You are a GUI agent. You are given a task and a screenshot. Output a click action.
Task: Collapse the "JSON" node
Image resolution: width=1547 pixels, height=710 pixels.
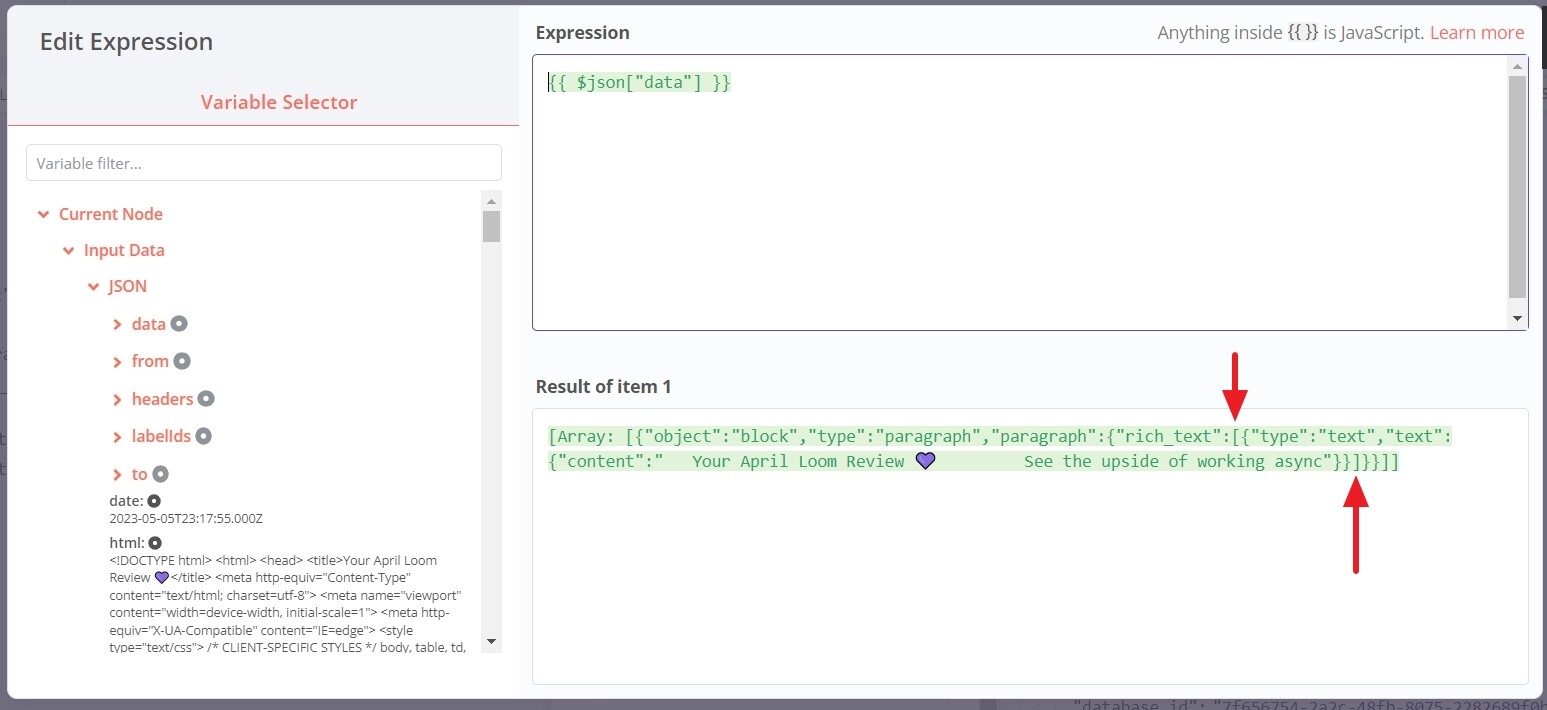pos(92,286)
